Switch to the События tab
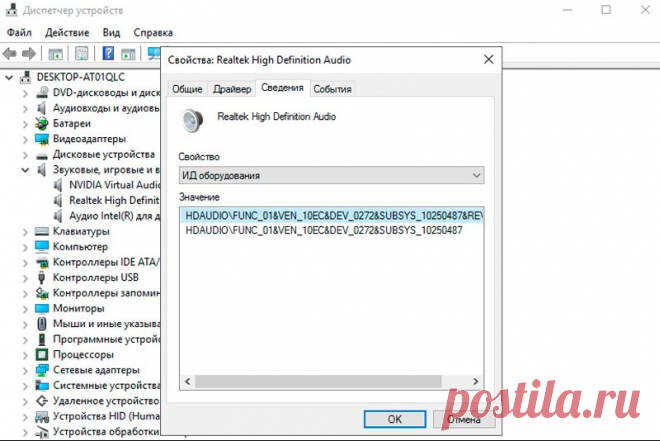This screenshot has width=660, height=441. 332,89
